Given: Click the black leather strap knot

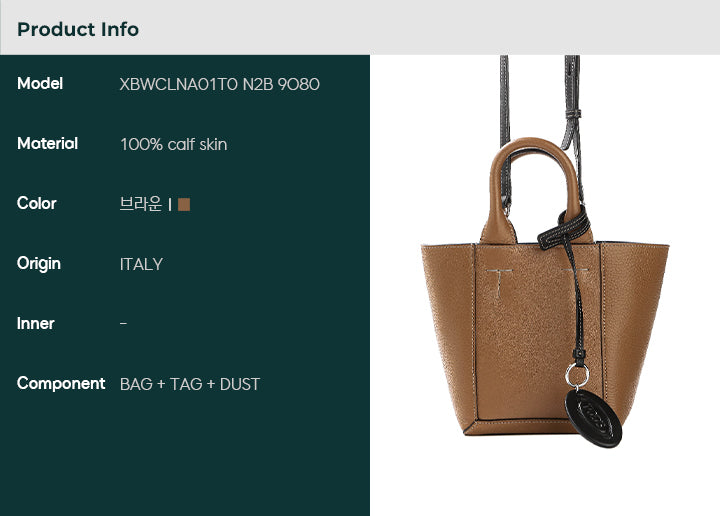Looking at the screenshot, I should 564,229.
